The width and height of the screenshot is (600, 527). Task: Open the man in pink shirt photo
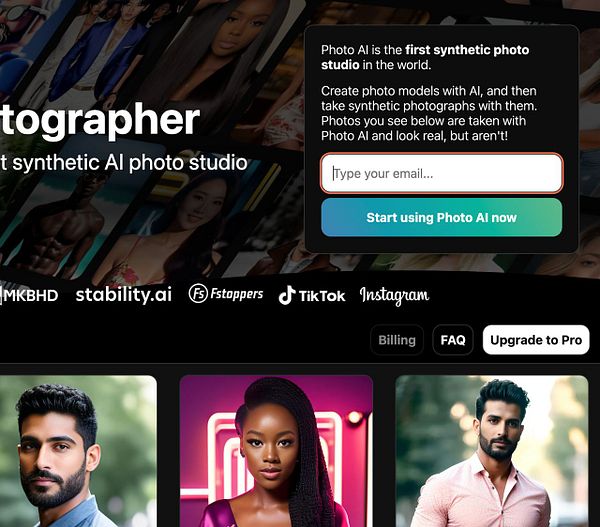click(492, 451)
